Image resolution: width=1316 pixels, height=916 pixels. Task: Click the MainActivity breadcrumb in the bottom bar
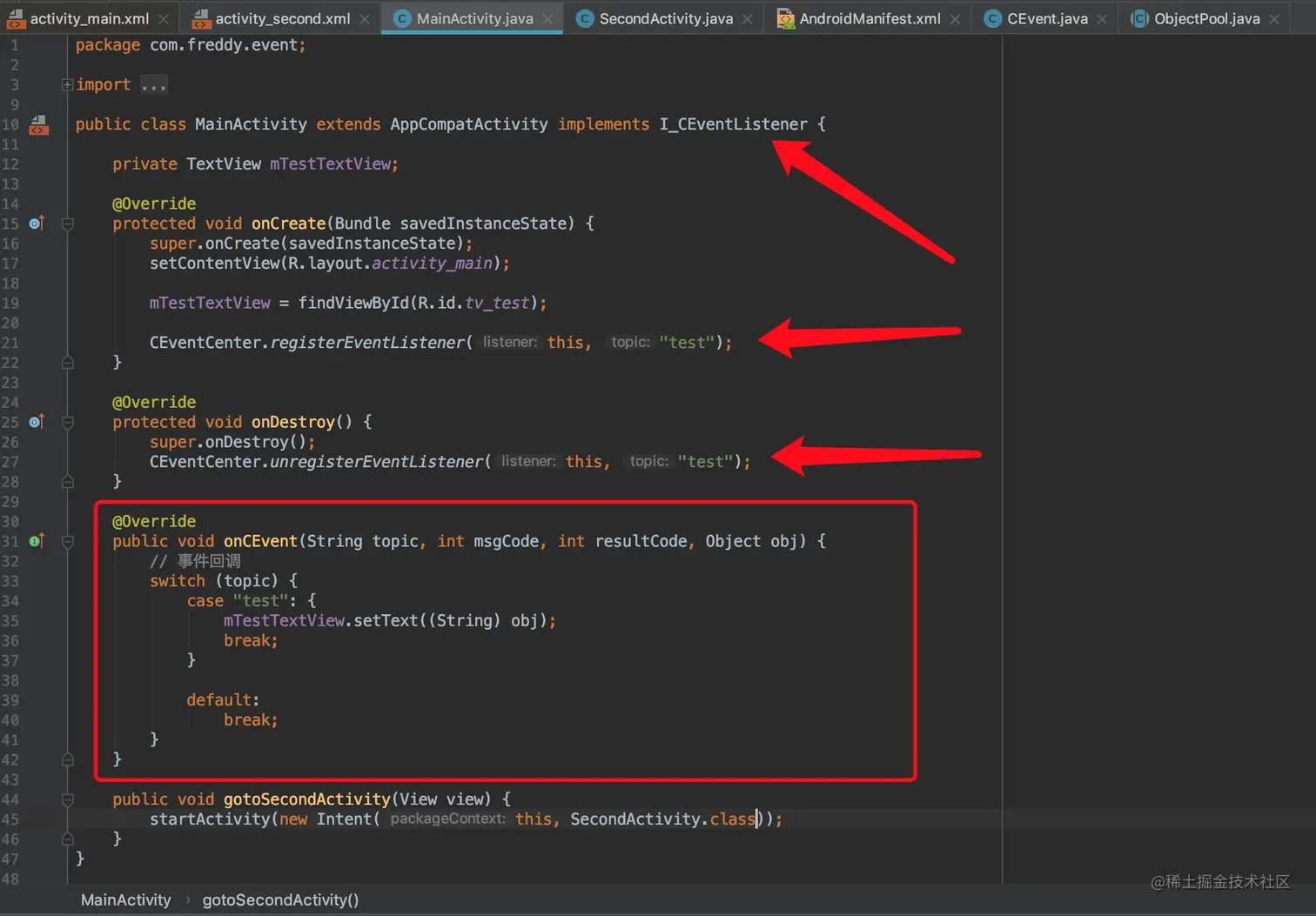(126, 900)
